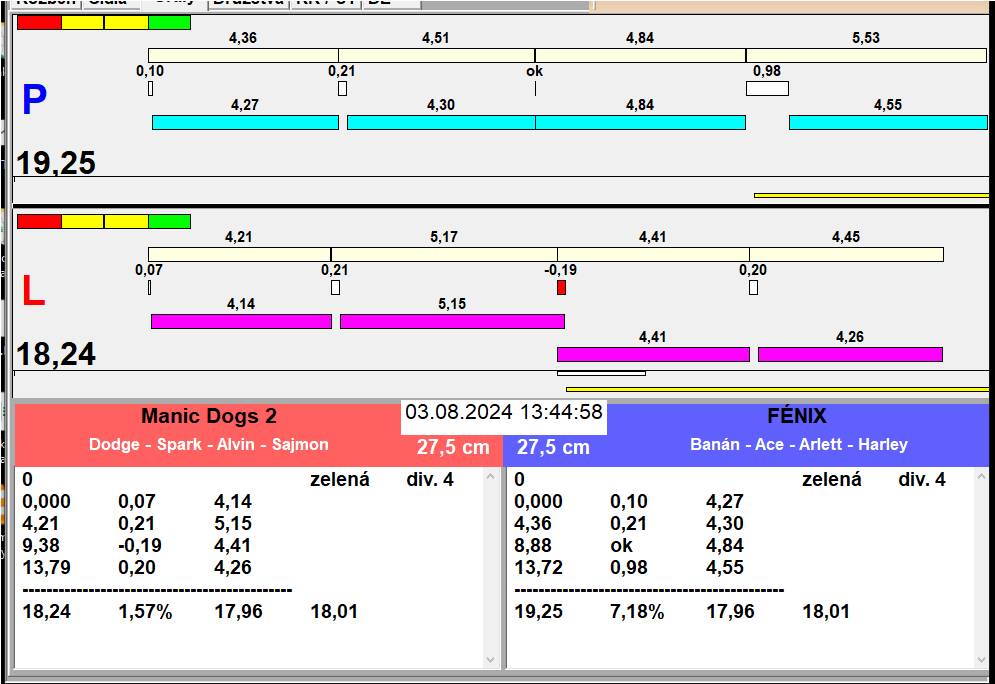Click the FÉNIX team header
Viewport: 995px width, 684px height.
(x=798, y=417)
